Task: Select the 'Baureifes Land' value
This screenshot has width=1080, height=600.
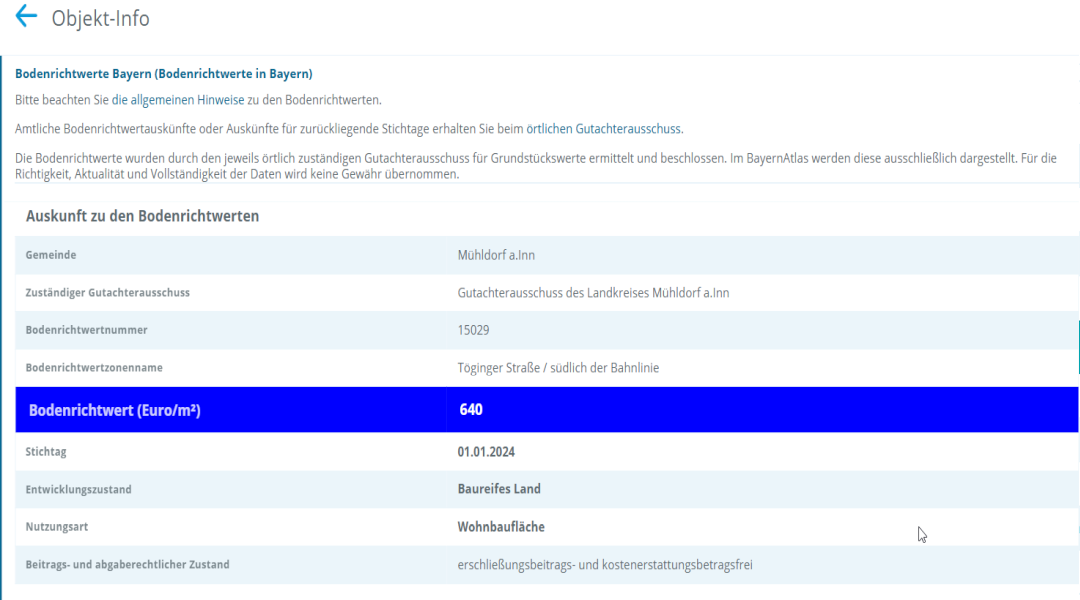Action: point(499,489)
